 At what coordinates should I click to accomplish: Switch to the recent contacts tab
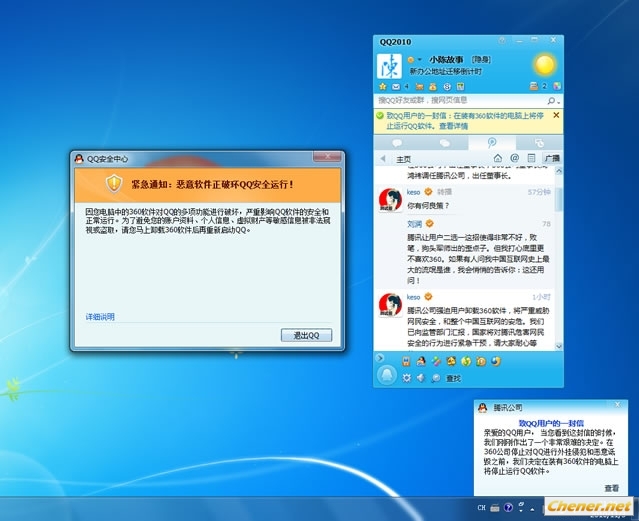pyautogui.click(x=540, y=143)
